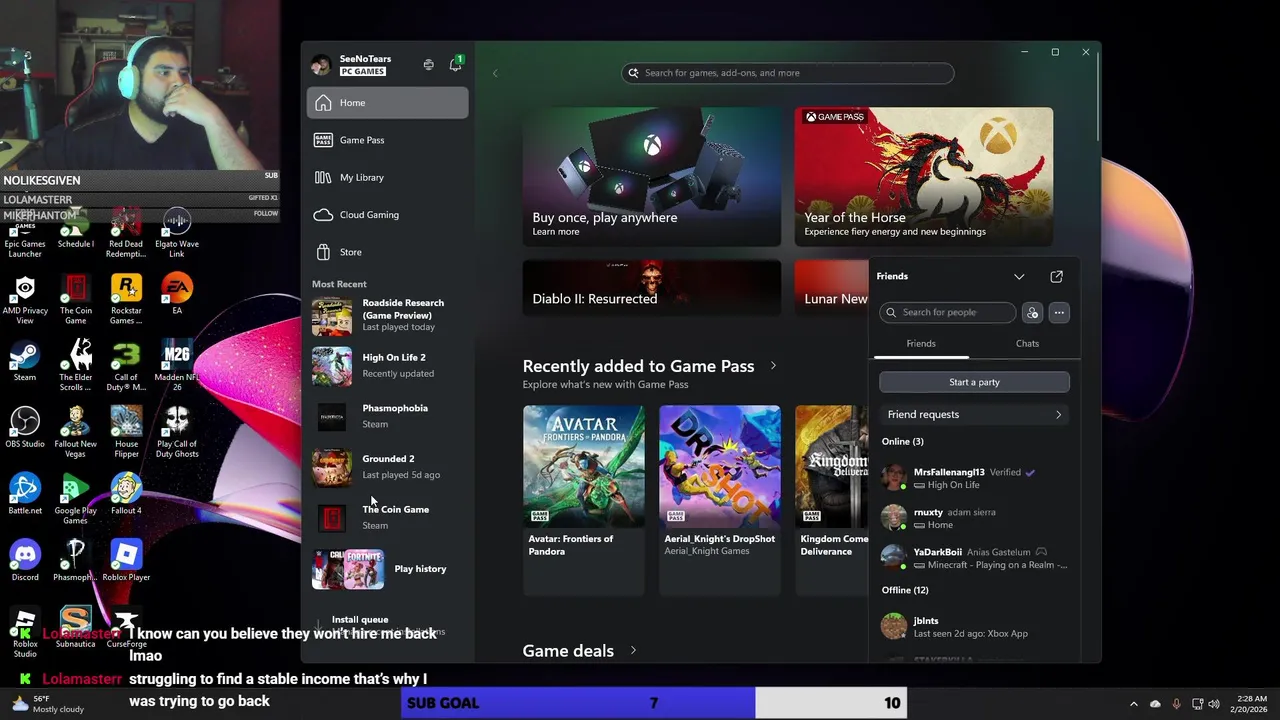This screenshot has height=720, width=1280.
Task: Open Phasmophobia in Most Recent list
Action: [388, 416]
